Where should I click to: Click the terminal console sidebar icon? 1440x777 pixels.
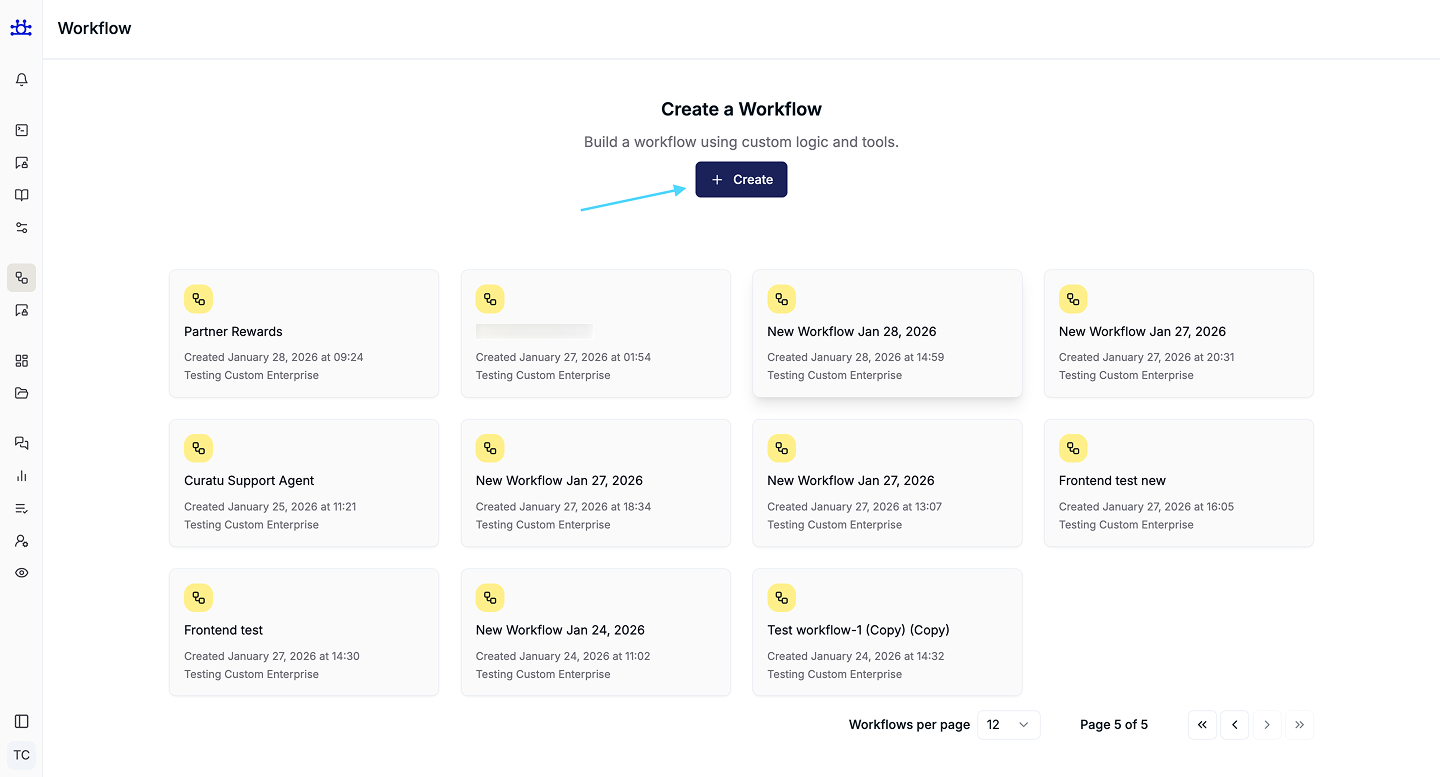pos(21,130)
